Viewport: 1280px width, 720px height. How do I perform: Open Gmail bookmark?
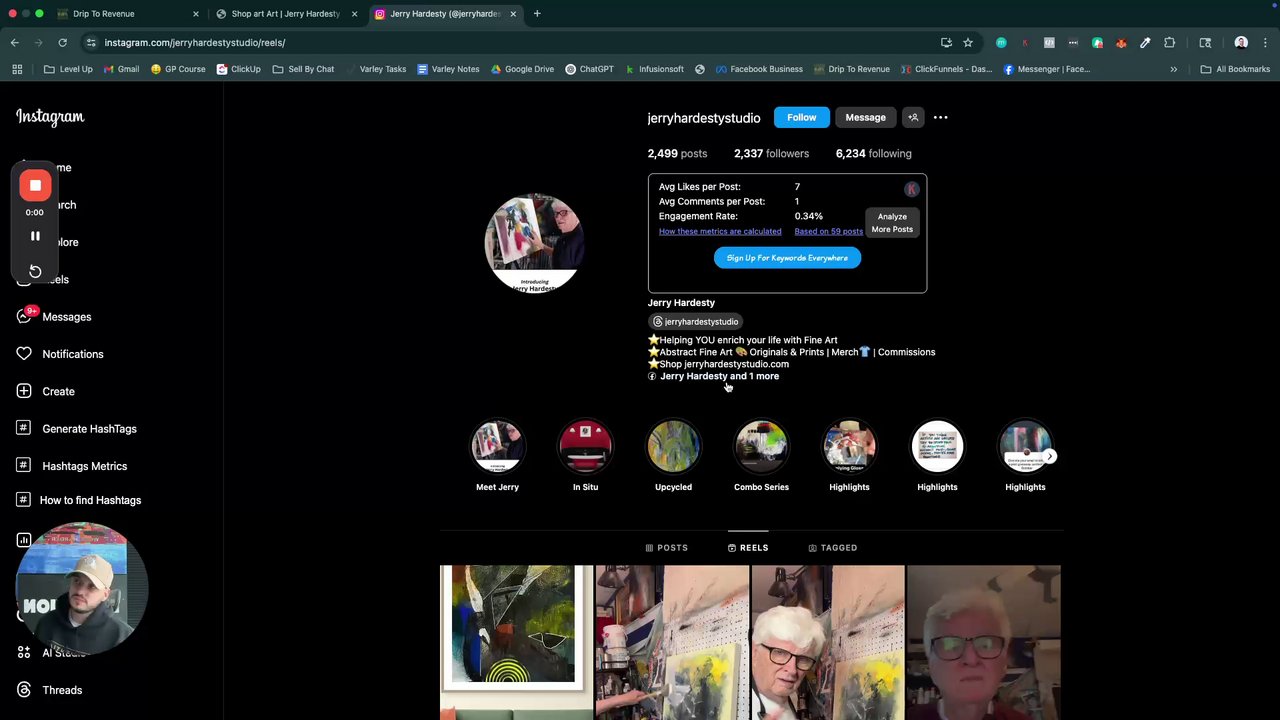coord(121,69)
